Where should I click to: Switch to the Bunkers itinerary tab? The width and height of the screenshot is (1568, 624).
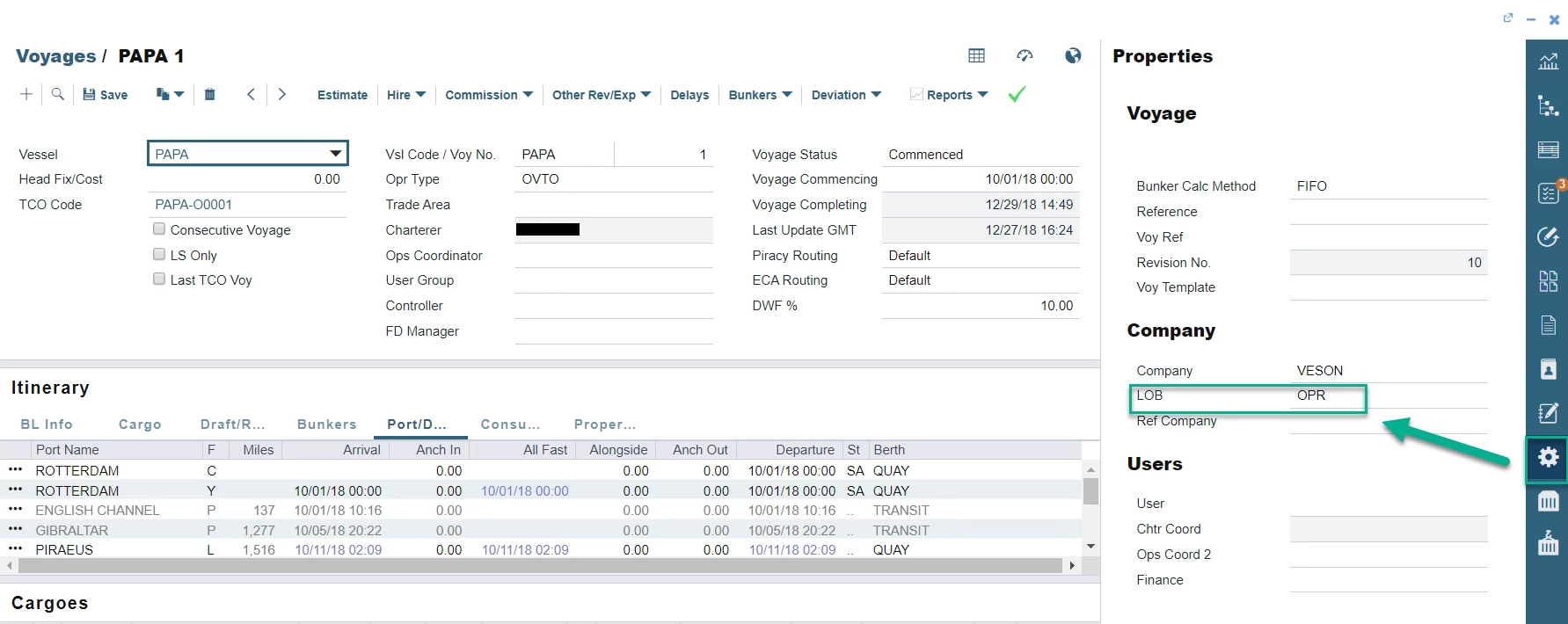326,424
